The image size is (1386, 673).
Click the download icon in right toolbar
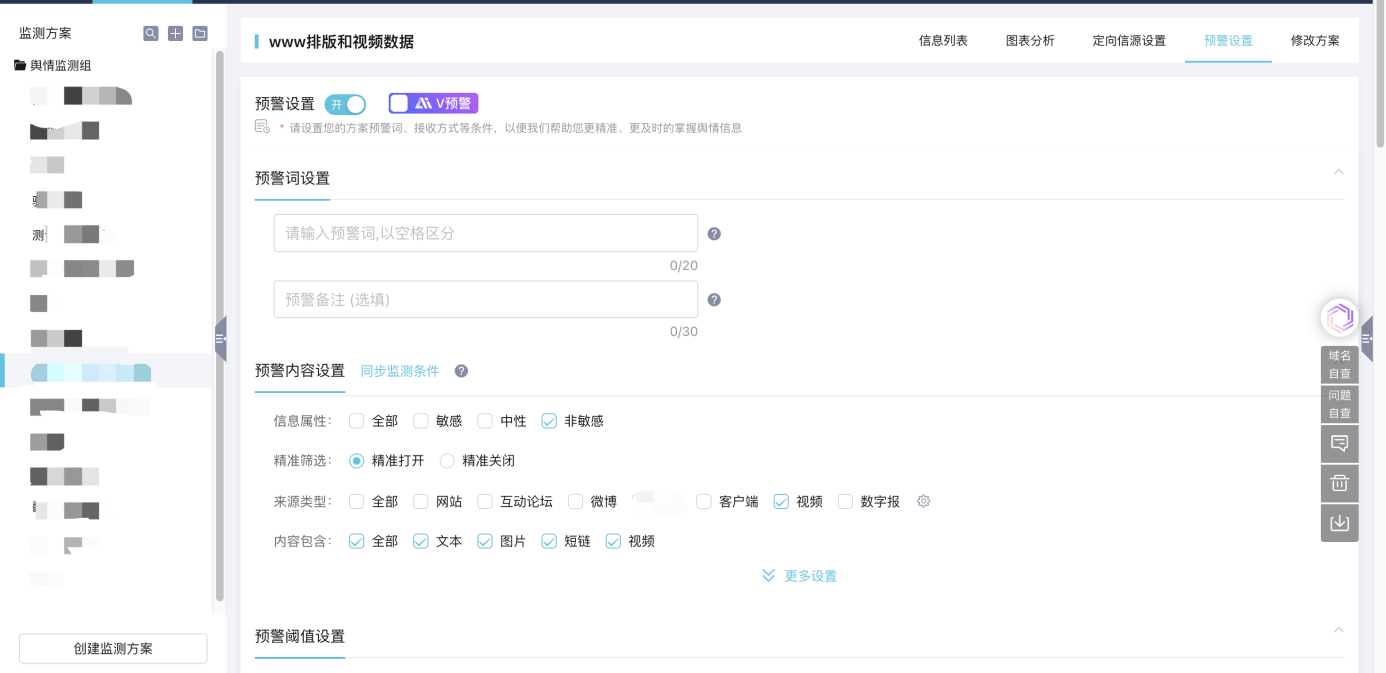(x=1339, y=523)
